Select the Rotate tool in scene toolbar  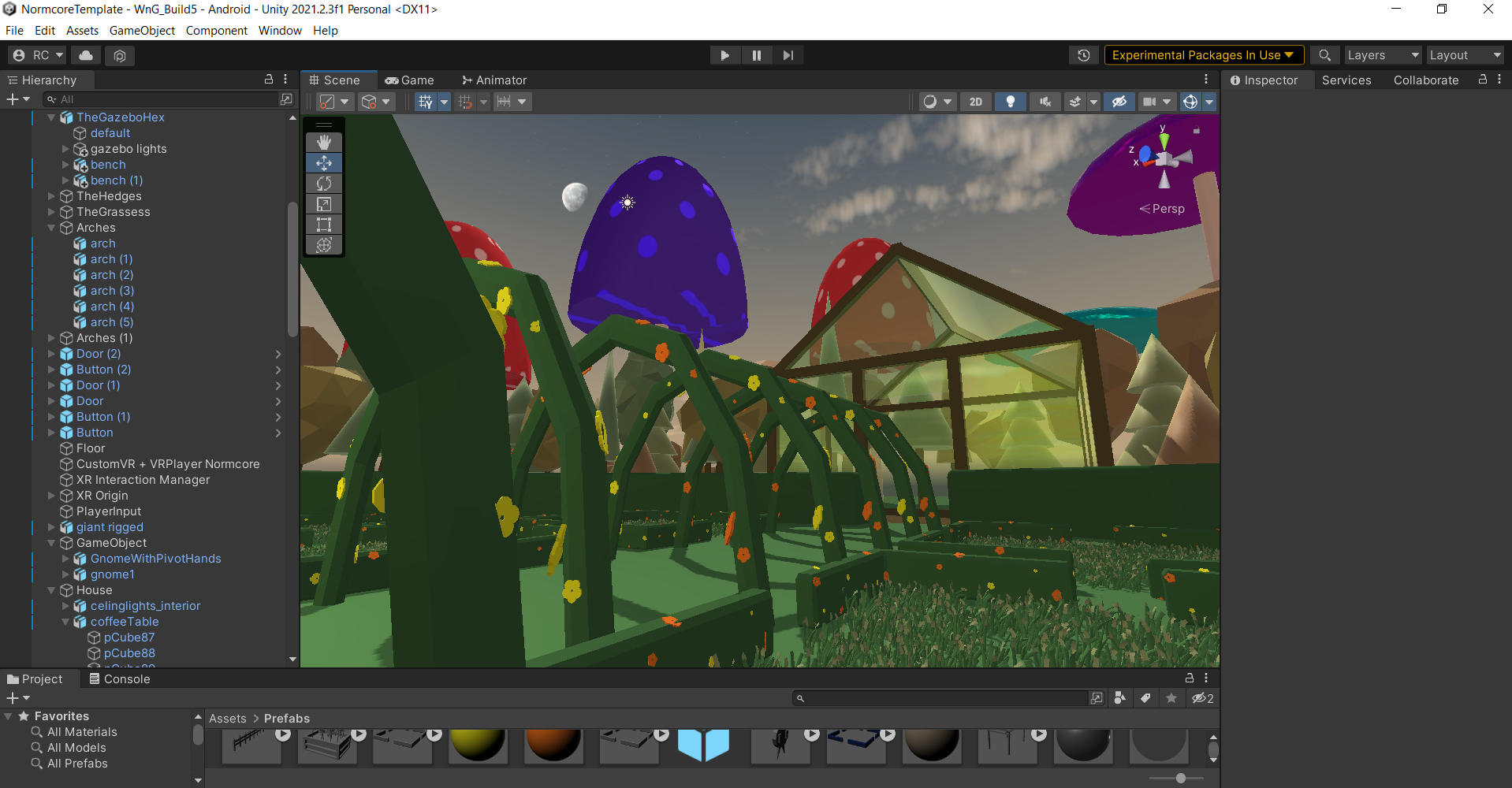pyautogui.click(x=324, y=184)
